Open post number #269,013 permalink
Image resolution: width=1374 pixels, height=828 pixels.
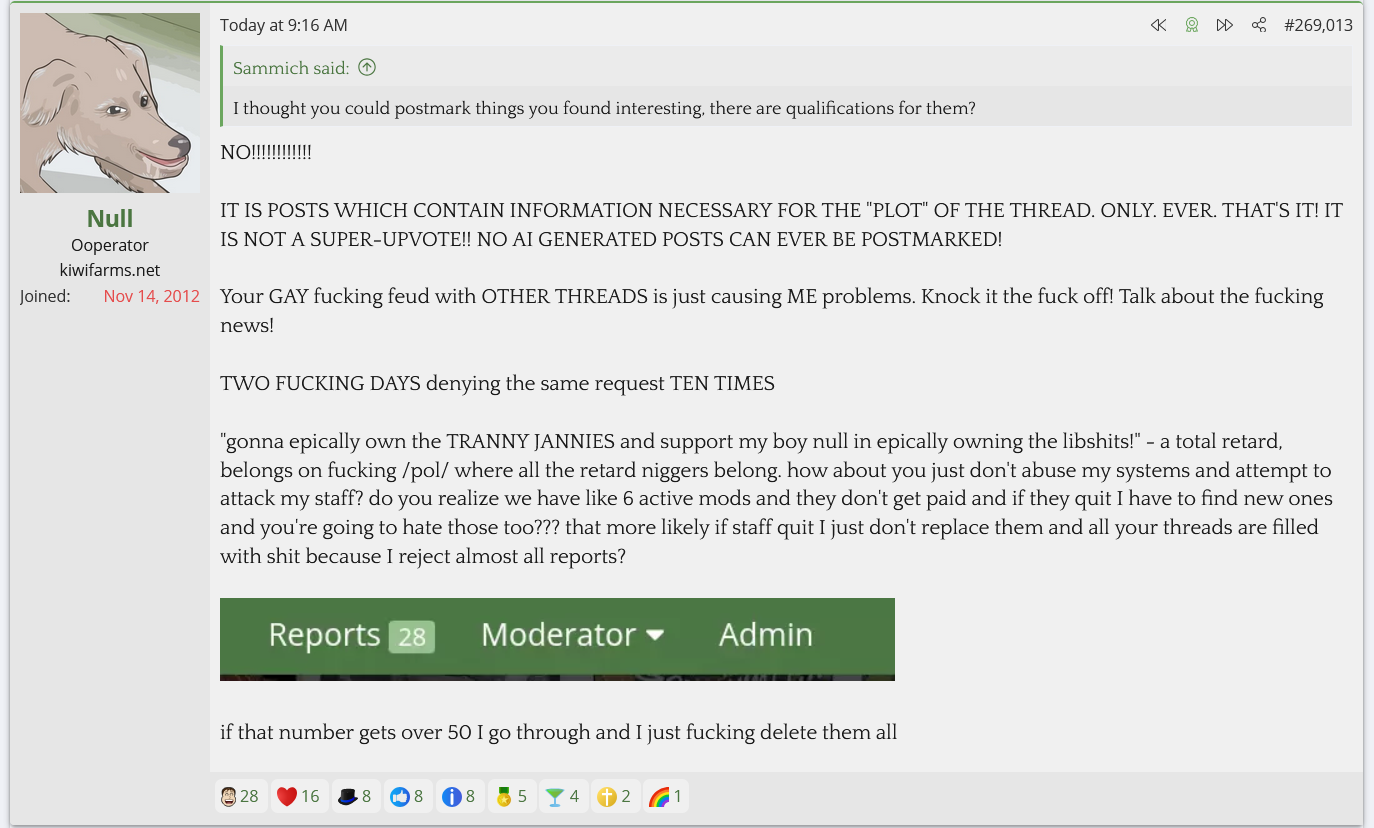pos(1318,25)
